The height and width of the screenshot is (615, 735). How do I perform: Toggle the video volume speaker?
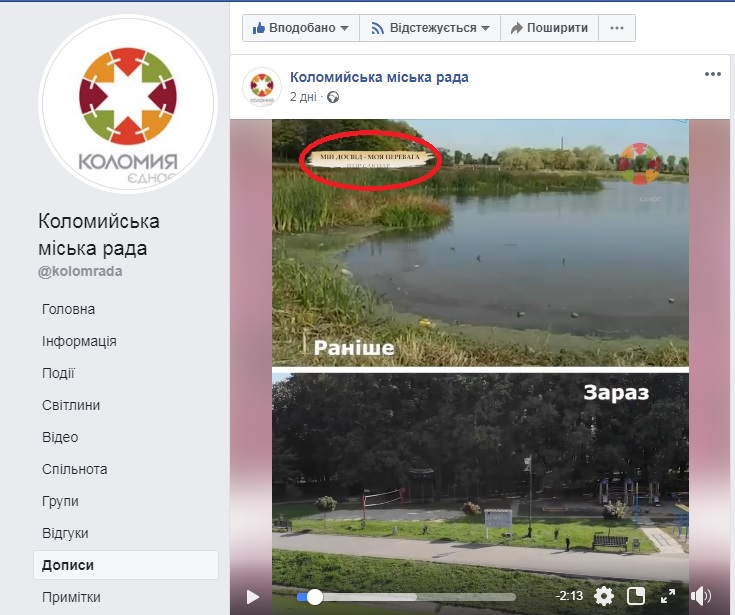701,596
